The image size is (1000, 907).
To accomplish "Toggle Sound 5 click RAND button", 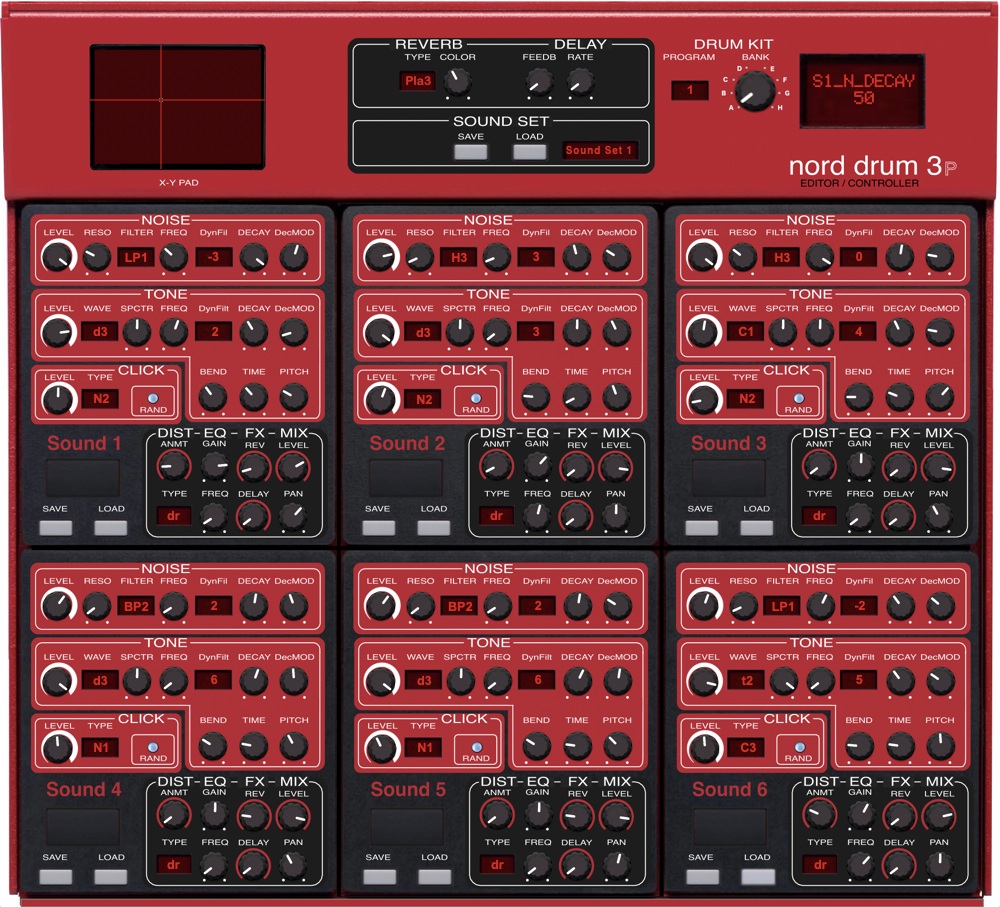I will point(476,749).
